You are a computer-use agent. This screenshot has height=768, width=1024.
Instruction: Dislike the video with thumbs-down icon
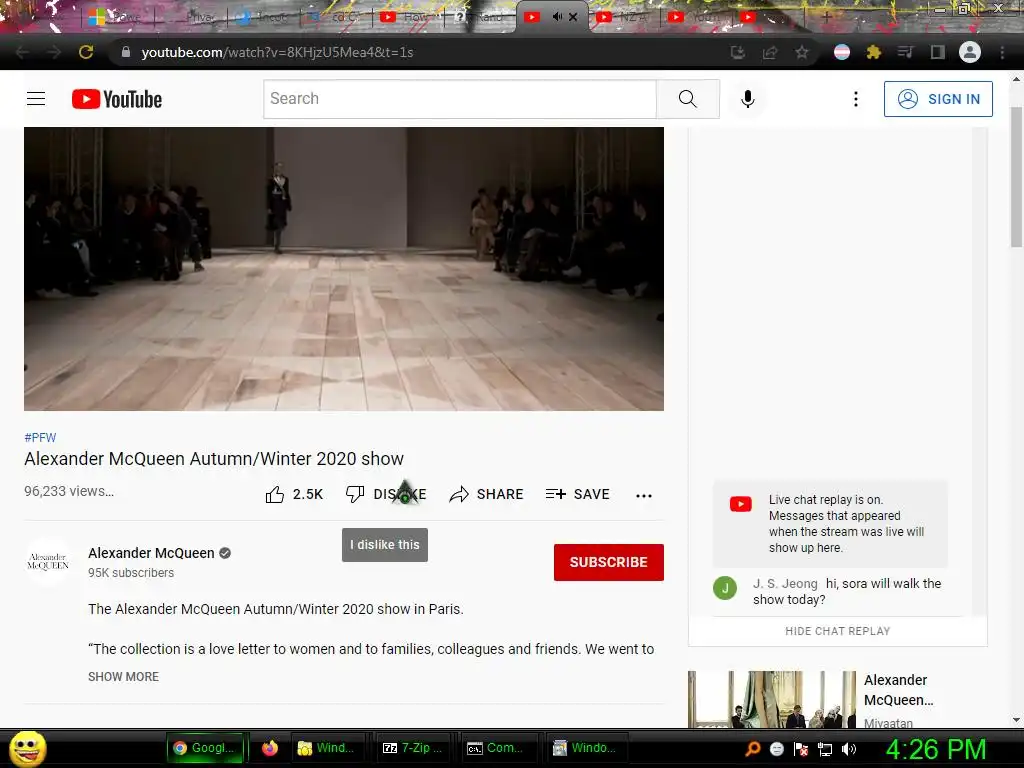point(355,494)
